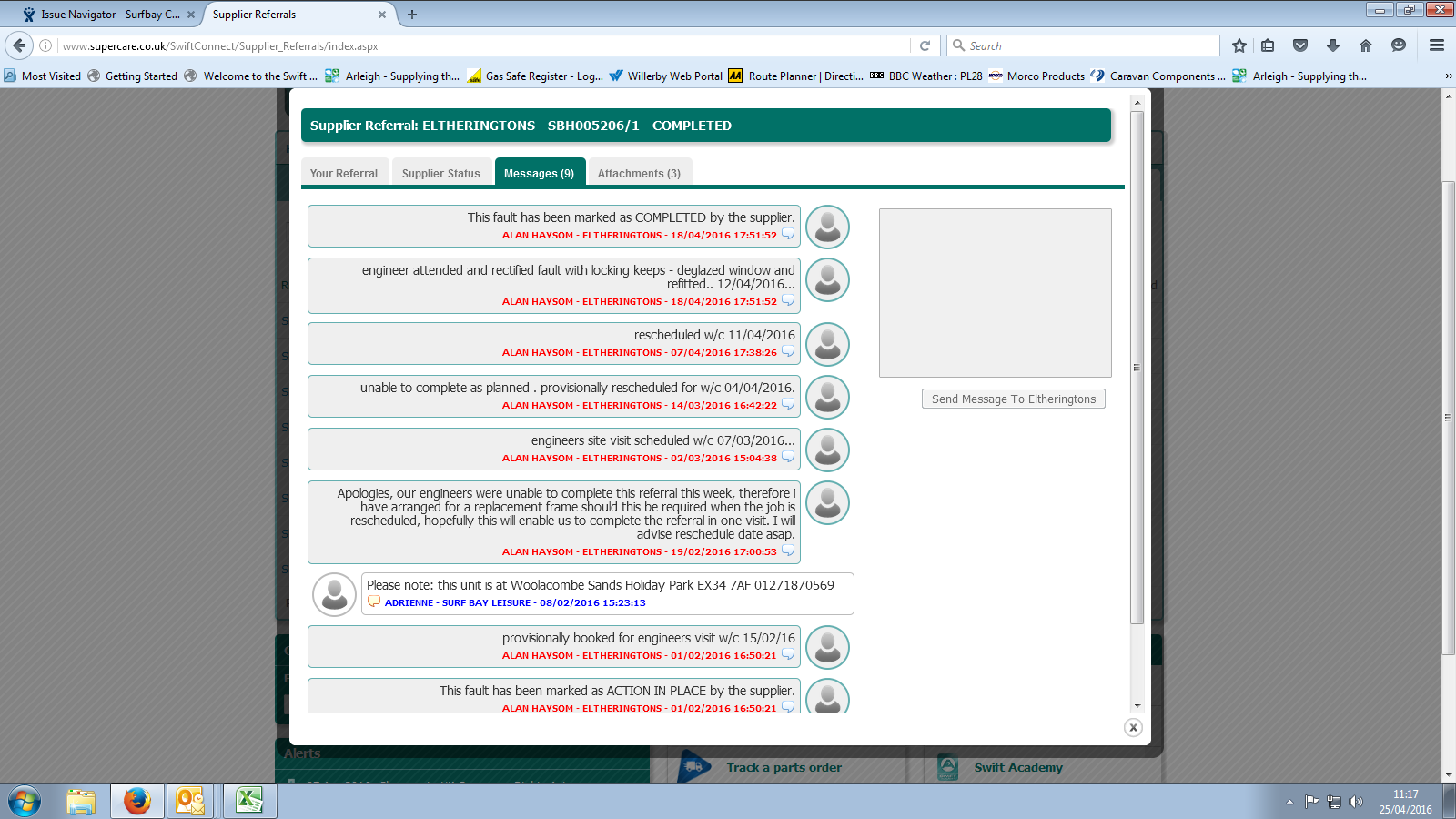Click the Pocket save icon
The height and width of the screenshot is (819, 1456).
(1300, 45)
